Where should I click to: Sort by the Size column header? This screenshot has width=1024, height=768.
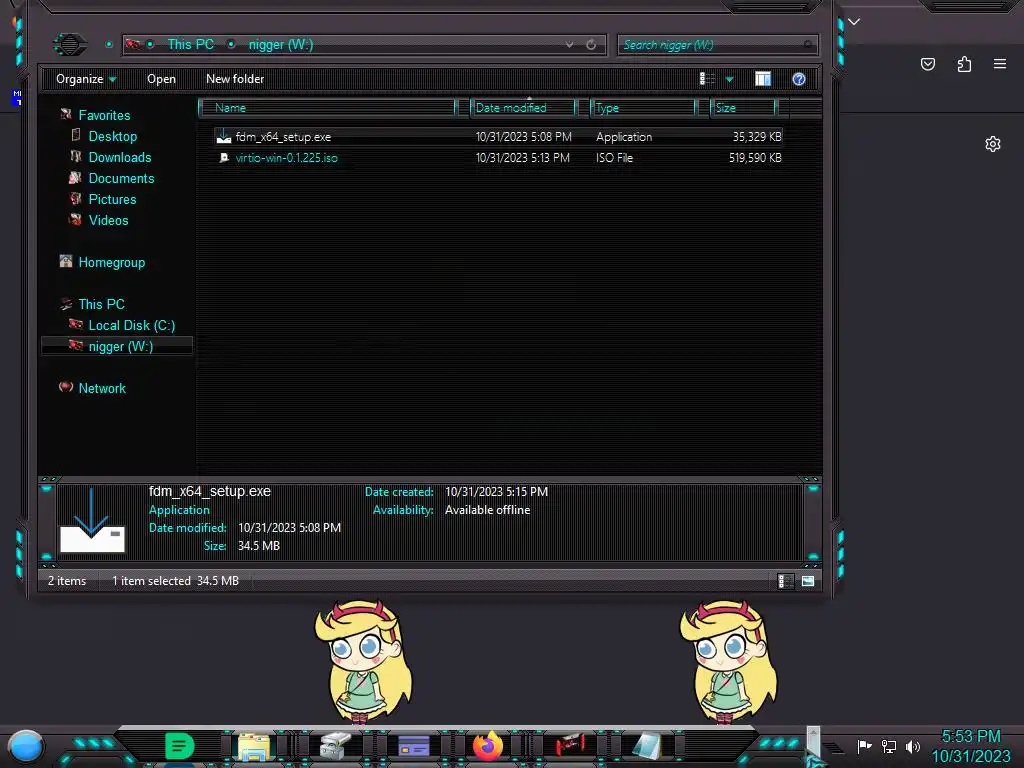[744, 108]
